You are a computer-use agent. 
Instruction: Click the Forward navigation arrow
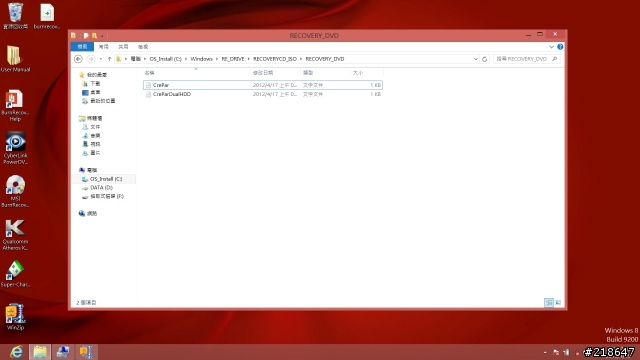pyautogui.click(x=91, y=59)
